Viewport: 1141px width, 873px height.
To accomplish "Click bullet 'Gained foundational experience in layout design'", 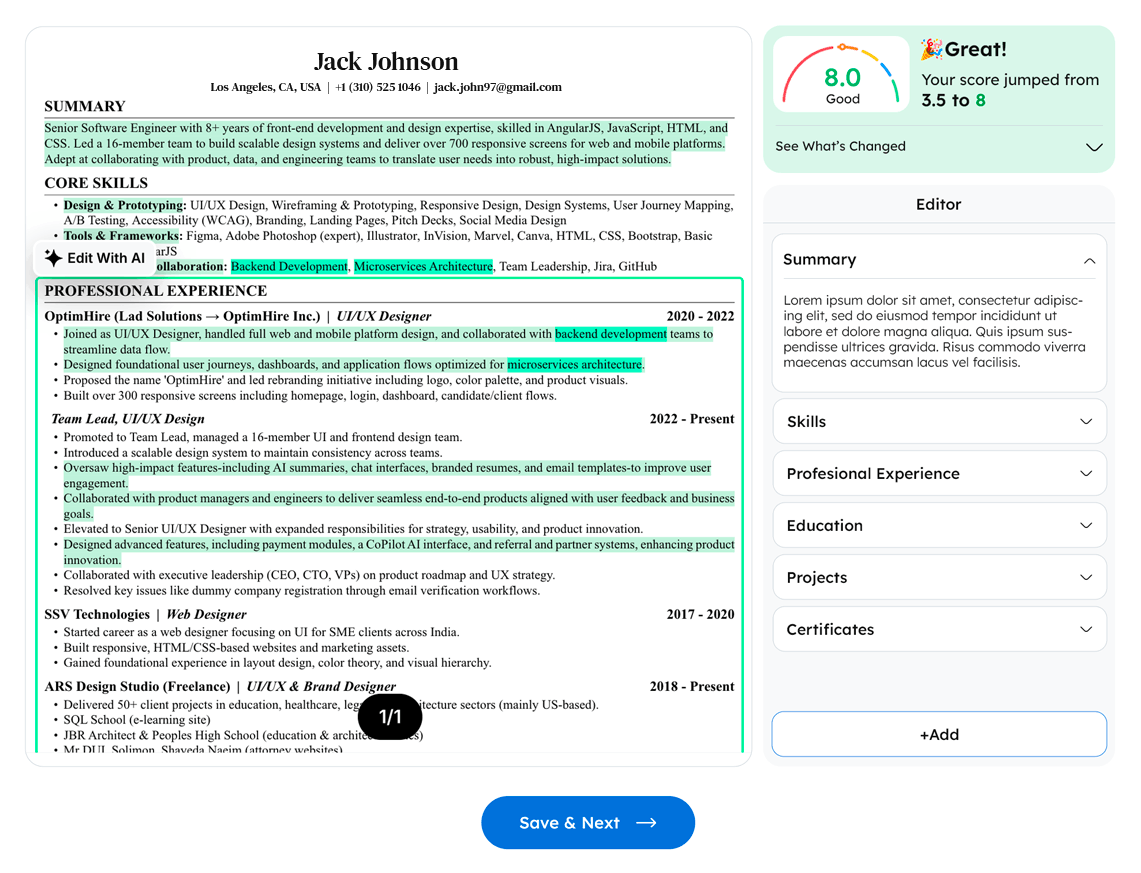I will 277,663.
